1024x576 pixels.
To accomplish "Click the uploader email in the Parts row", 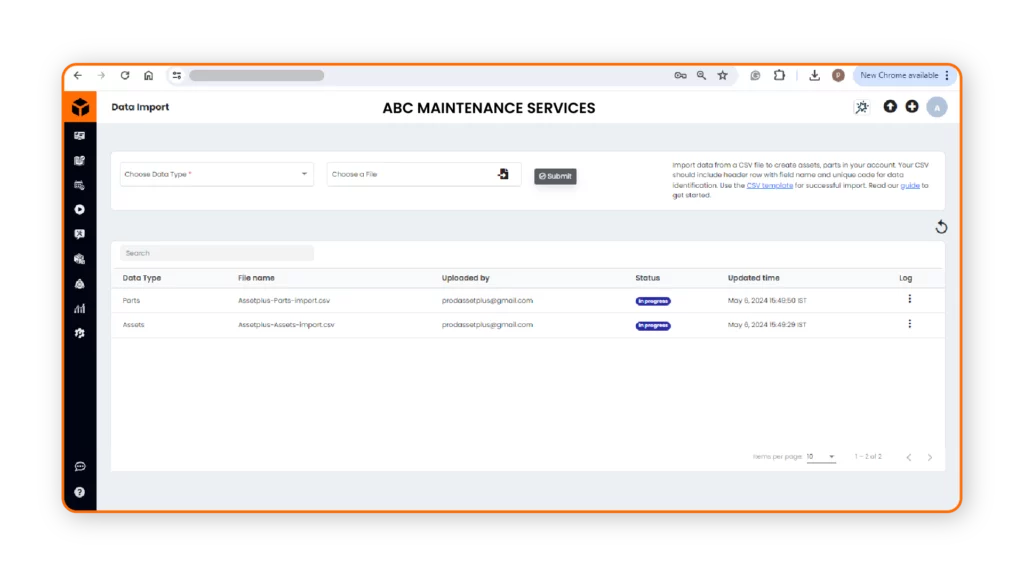I will (x=487, y=300).
